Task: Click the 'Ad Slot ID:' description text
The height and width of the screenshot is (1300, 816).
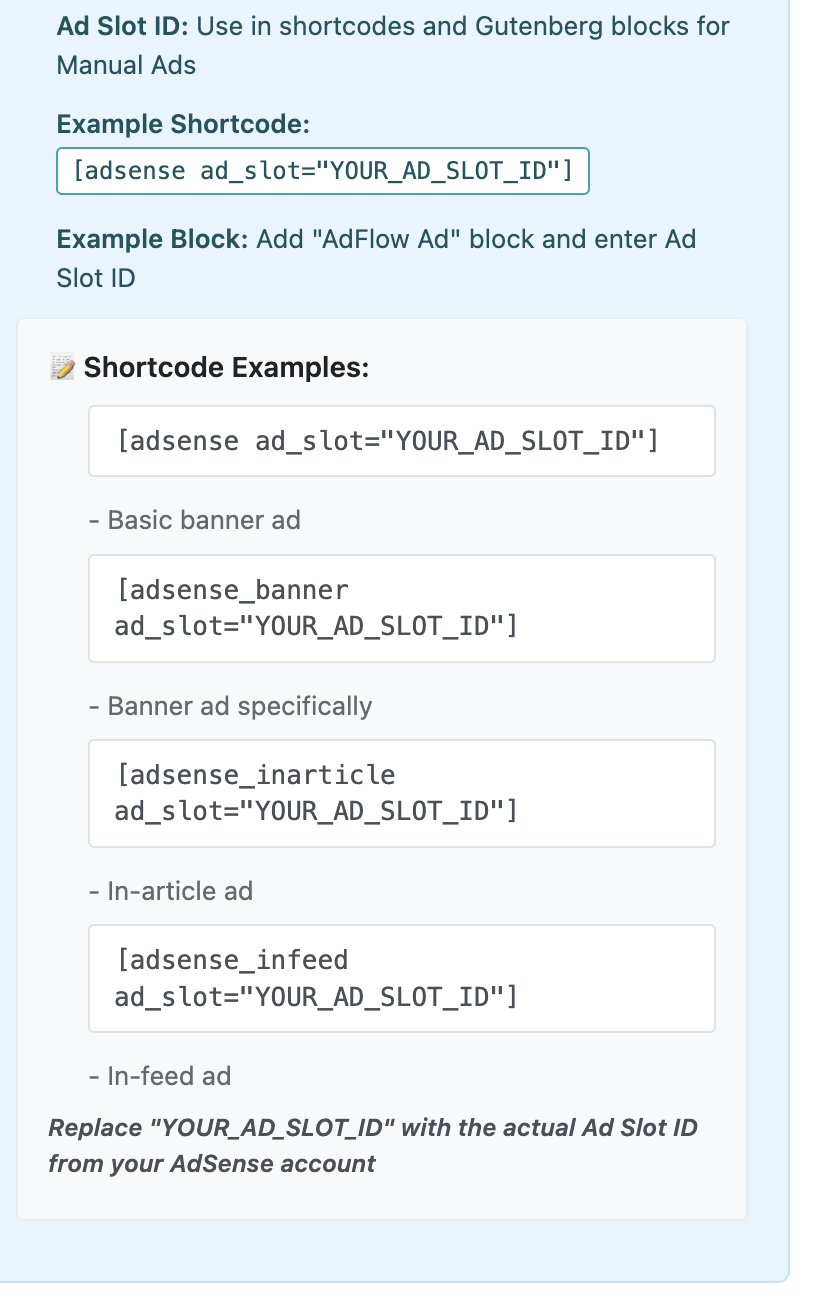Action: 394,45
